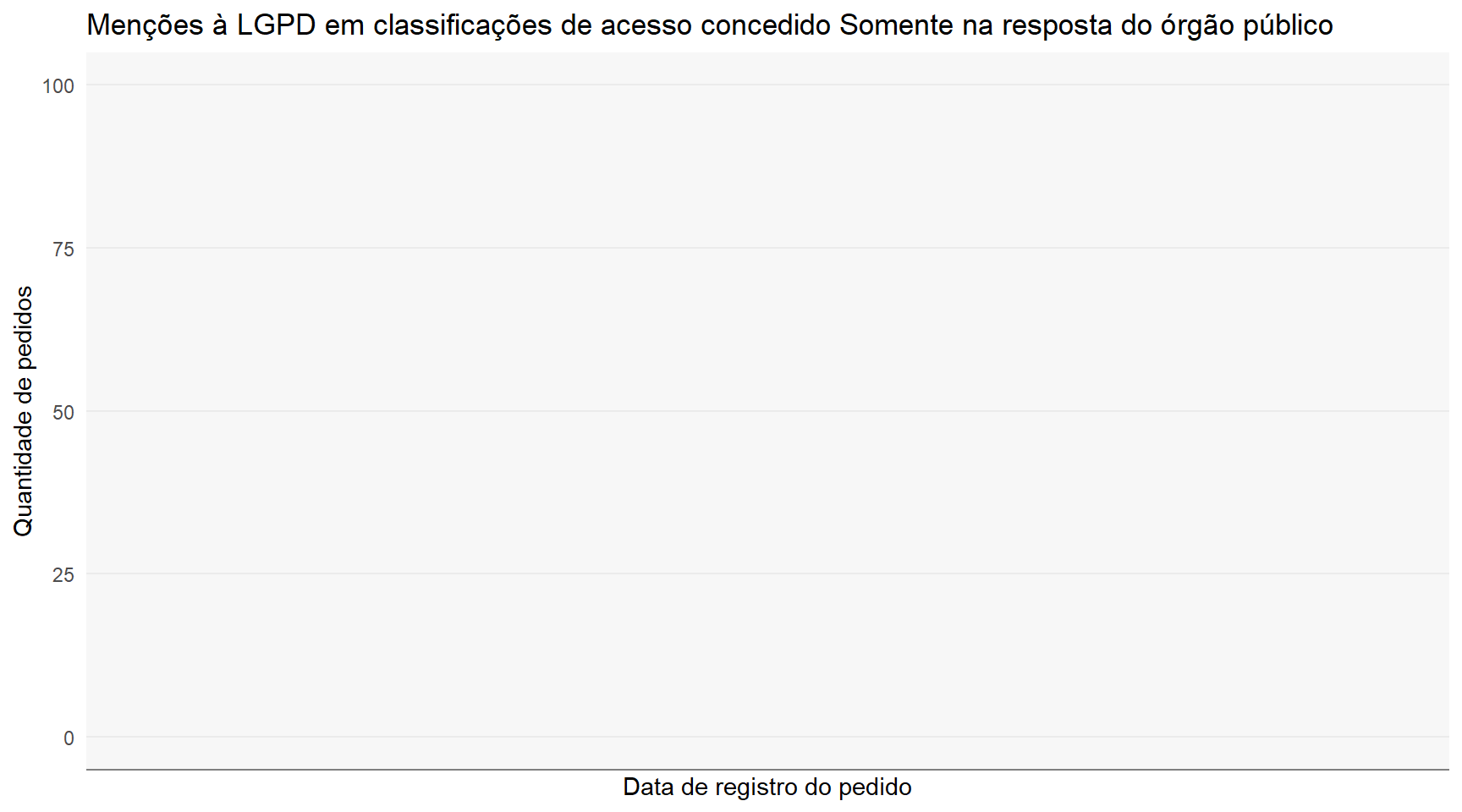Viewport: 1462px width, 812px height.
Task: Click the horizontal gridline at 0
Action: pyautogui.click(x=767, y=737)
